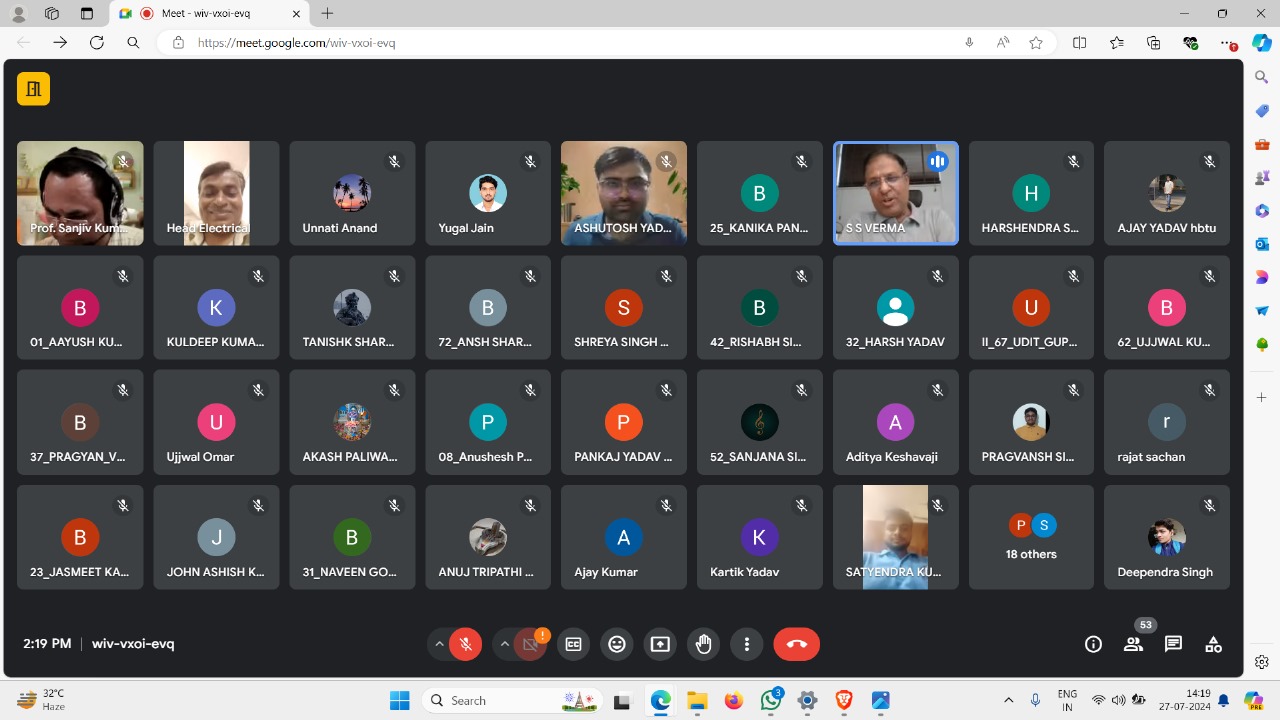
Task: Show the participants list with 53 people
Action: [1133, 645]
